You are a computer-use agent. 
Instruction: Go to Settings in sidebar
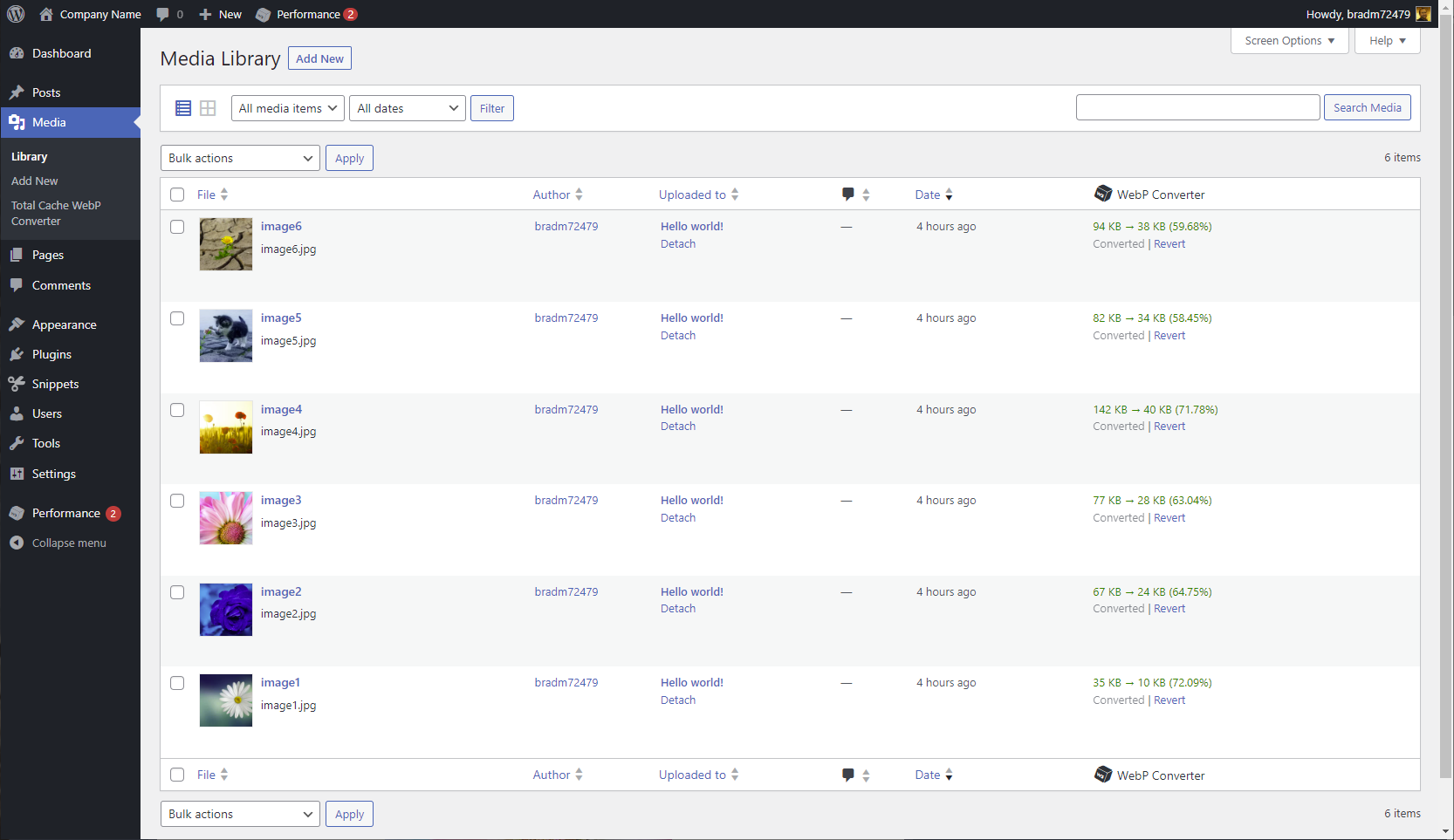click(x=53, y=474)
